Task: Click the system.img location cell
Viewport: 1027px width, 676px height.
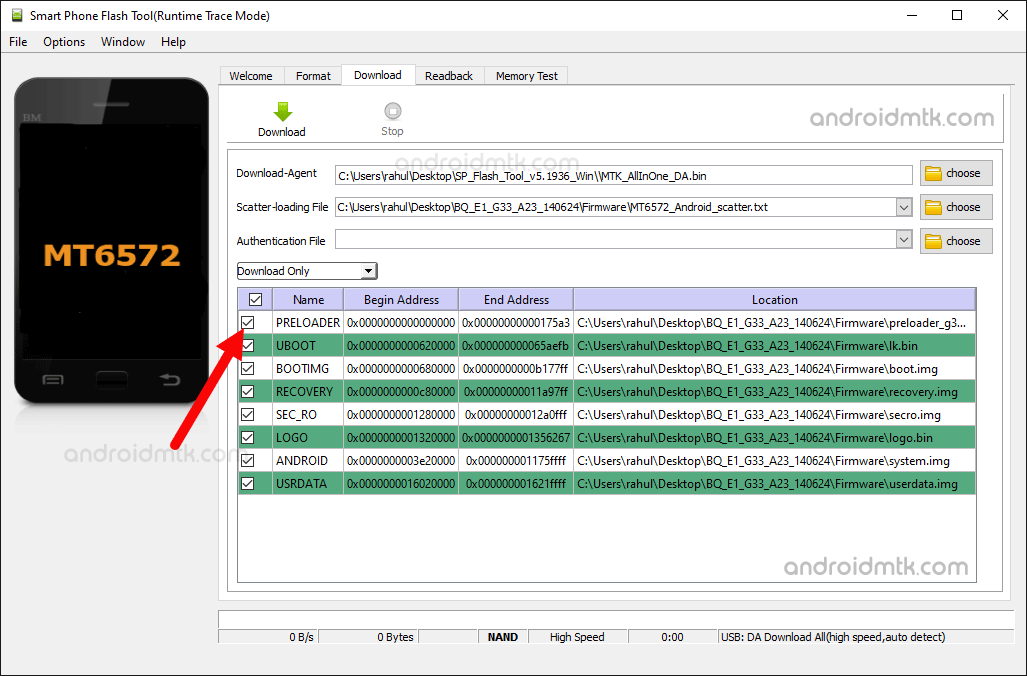Action: click(775, 460)
